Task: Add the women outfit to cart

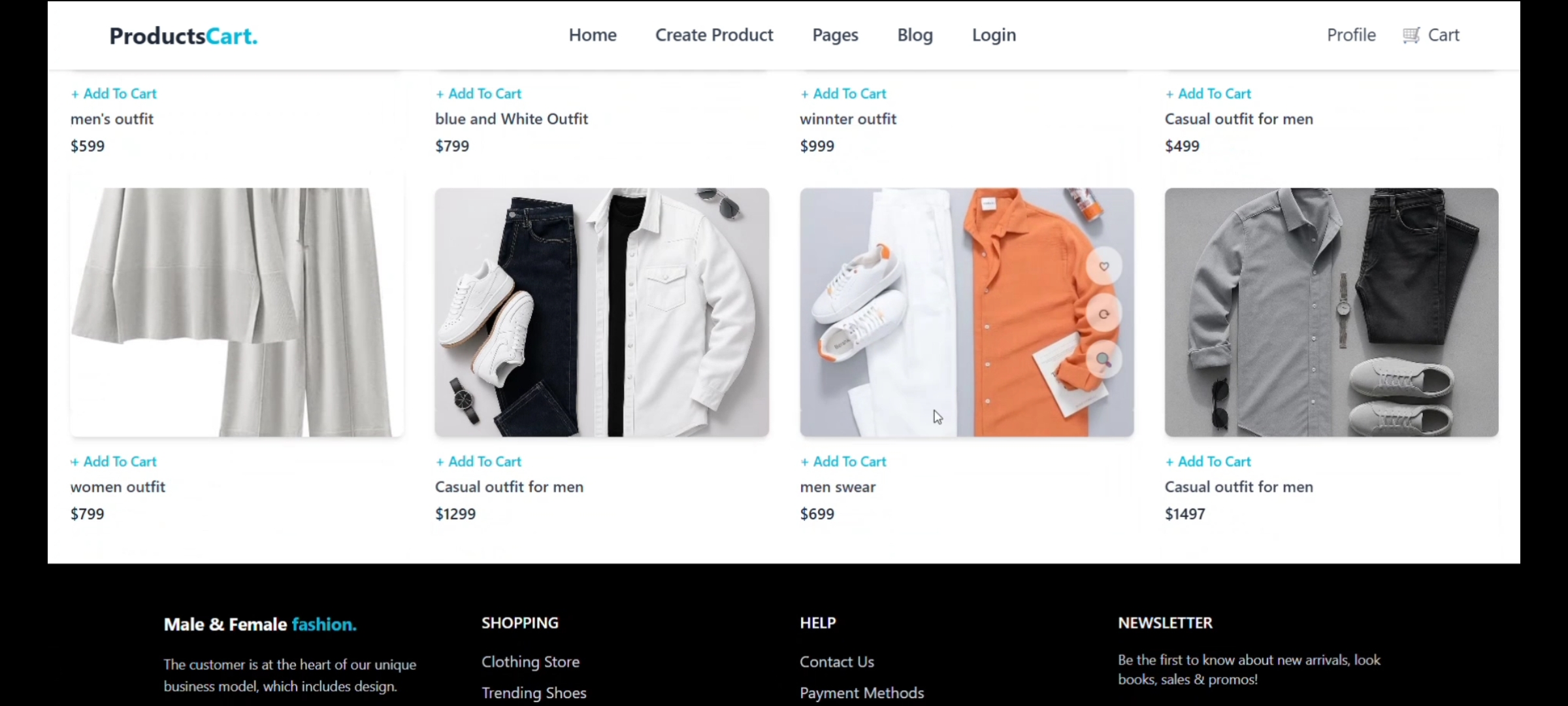Action: point(114,462)
